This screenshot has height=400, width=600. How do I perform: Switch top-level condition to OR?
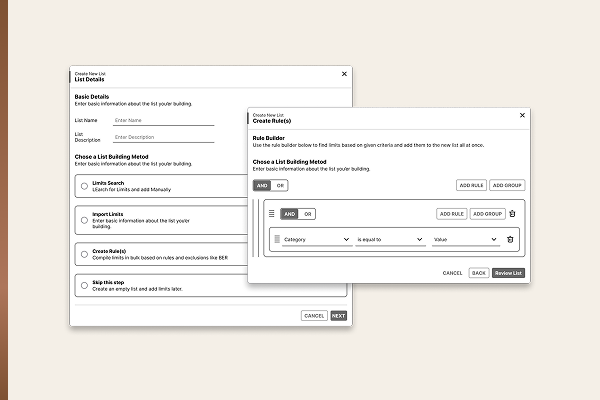(280, 186)
